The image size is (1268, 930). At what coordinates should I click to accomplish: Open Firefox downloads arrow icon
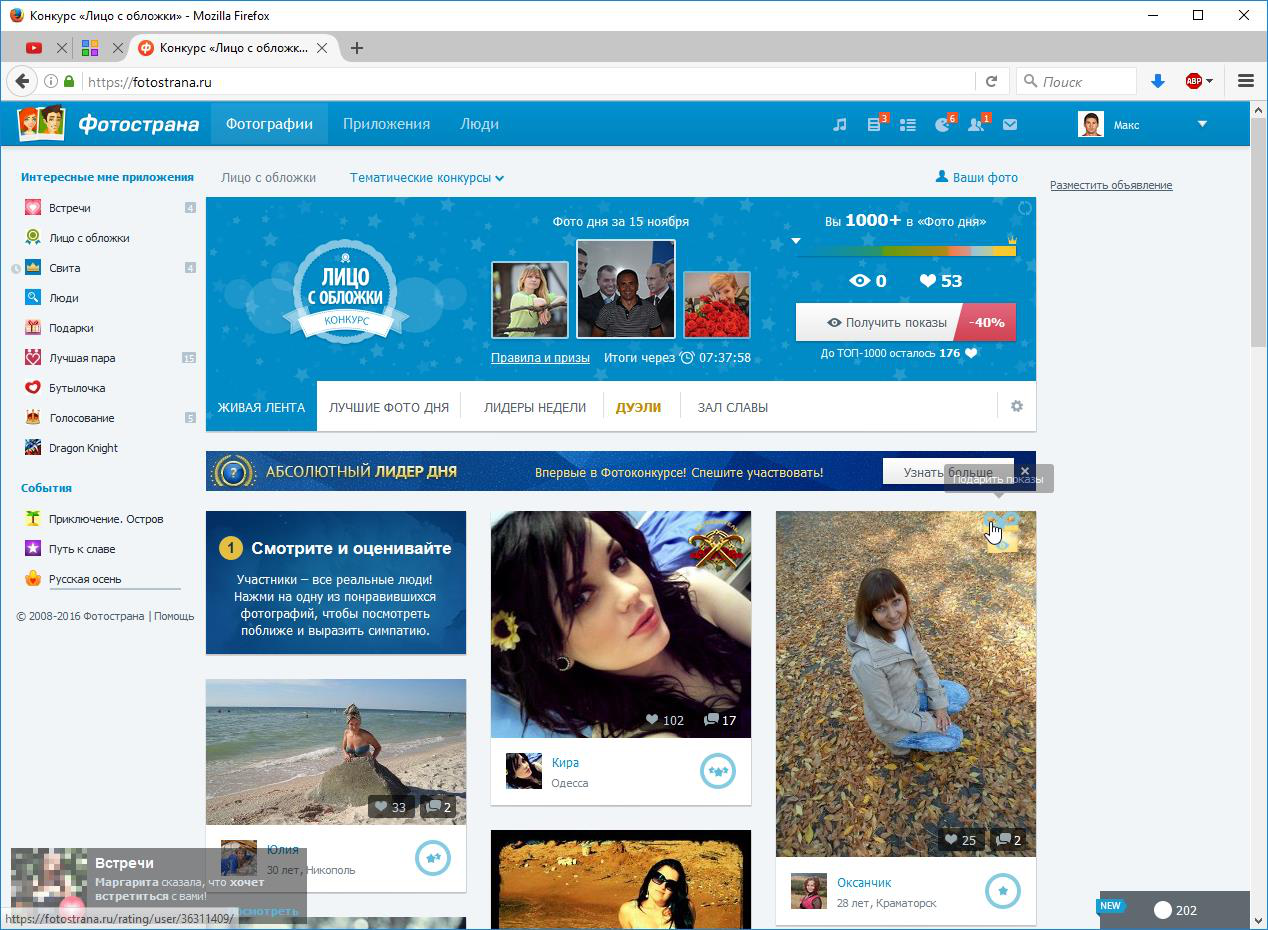point(1158,82)
